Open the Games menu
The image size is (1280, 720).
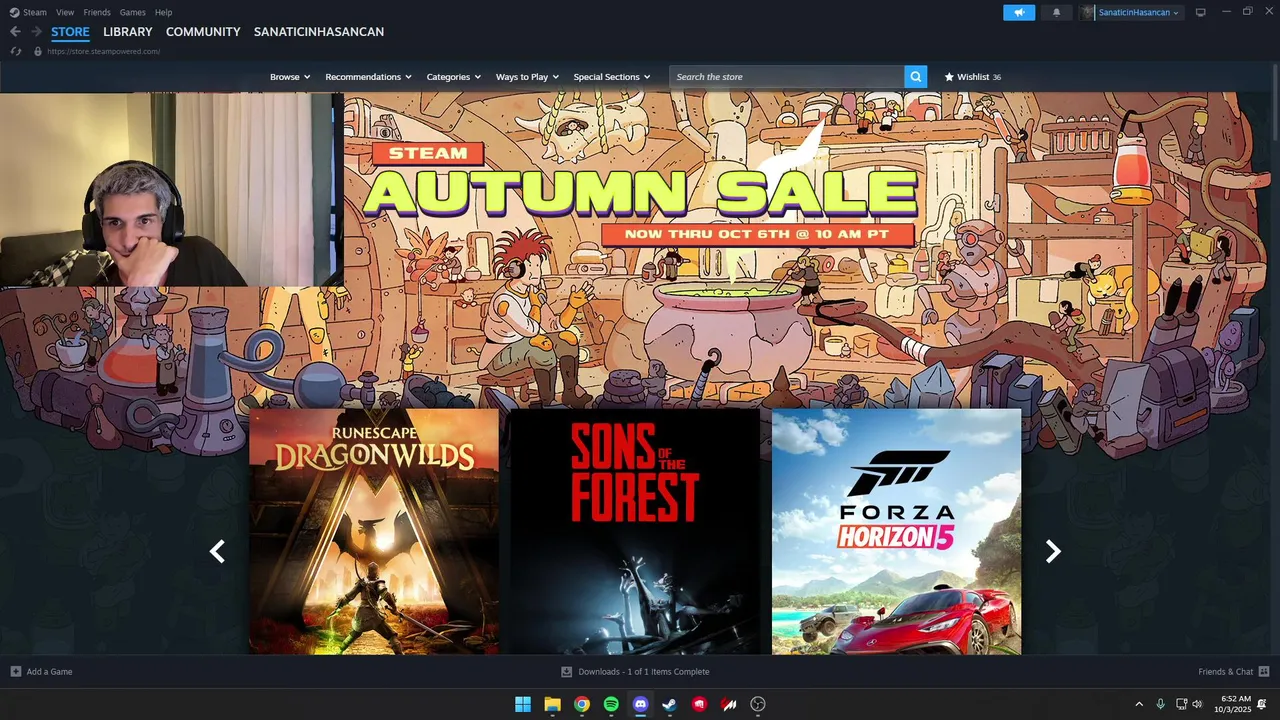[132, 12]
